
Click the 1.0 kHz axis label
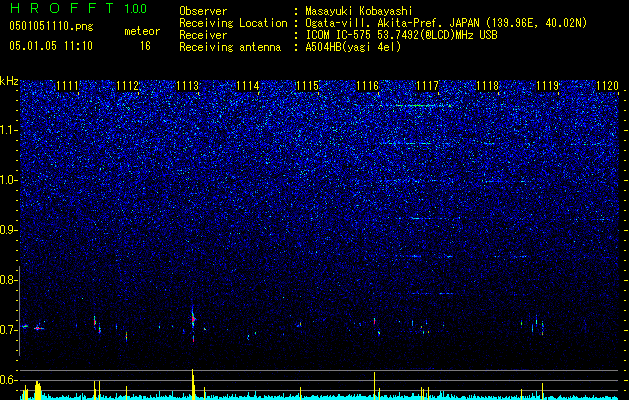click(x=8, y=180)
